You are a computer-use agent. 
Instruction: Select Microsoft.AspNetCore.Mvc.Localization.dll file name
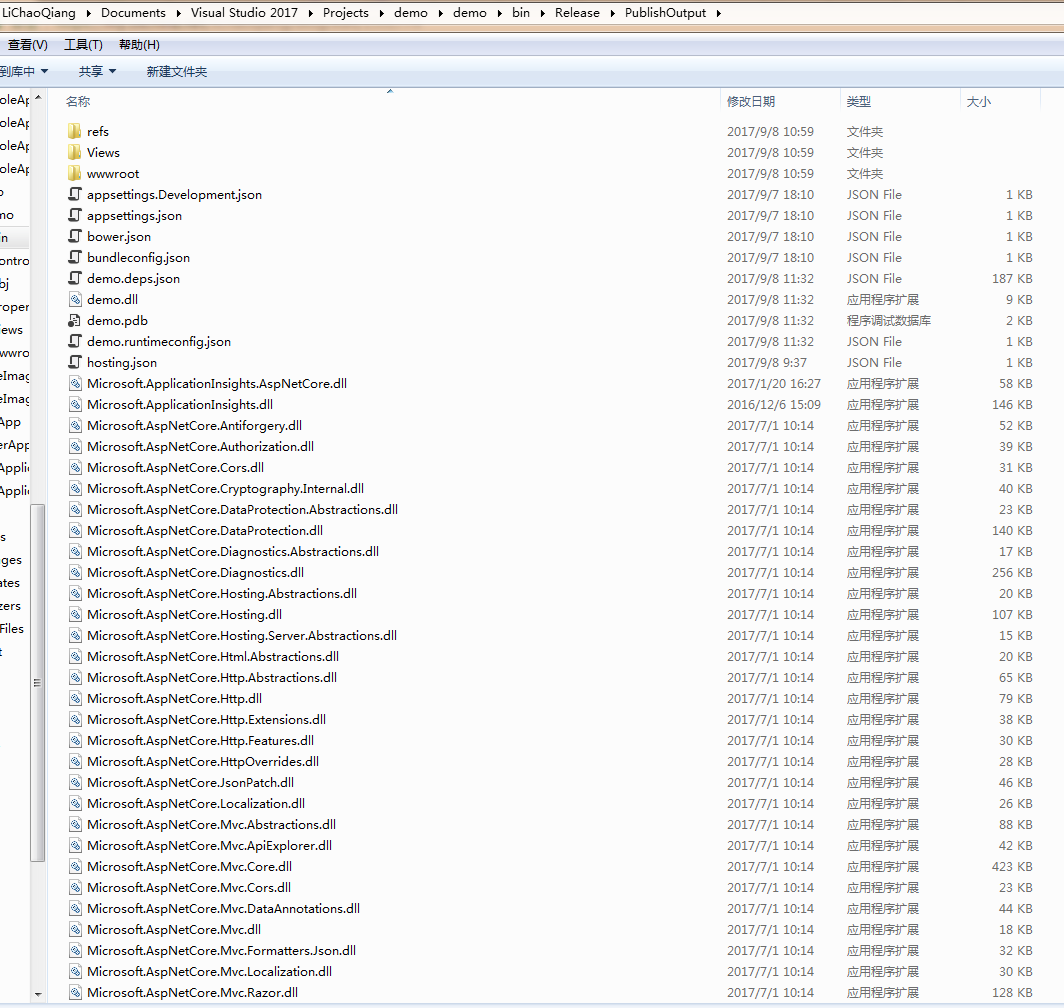click(209, 971)
